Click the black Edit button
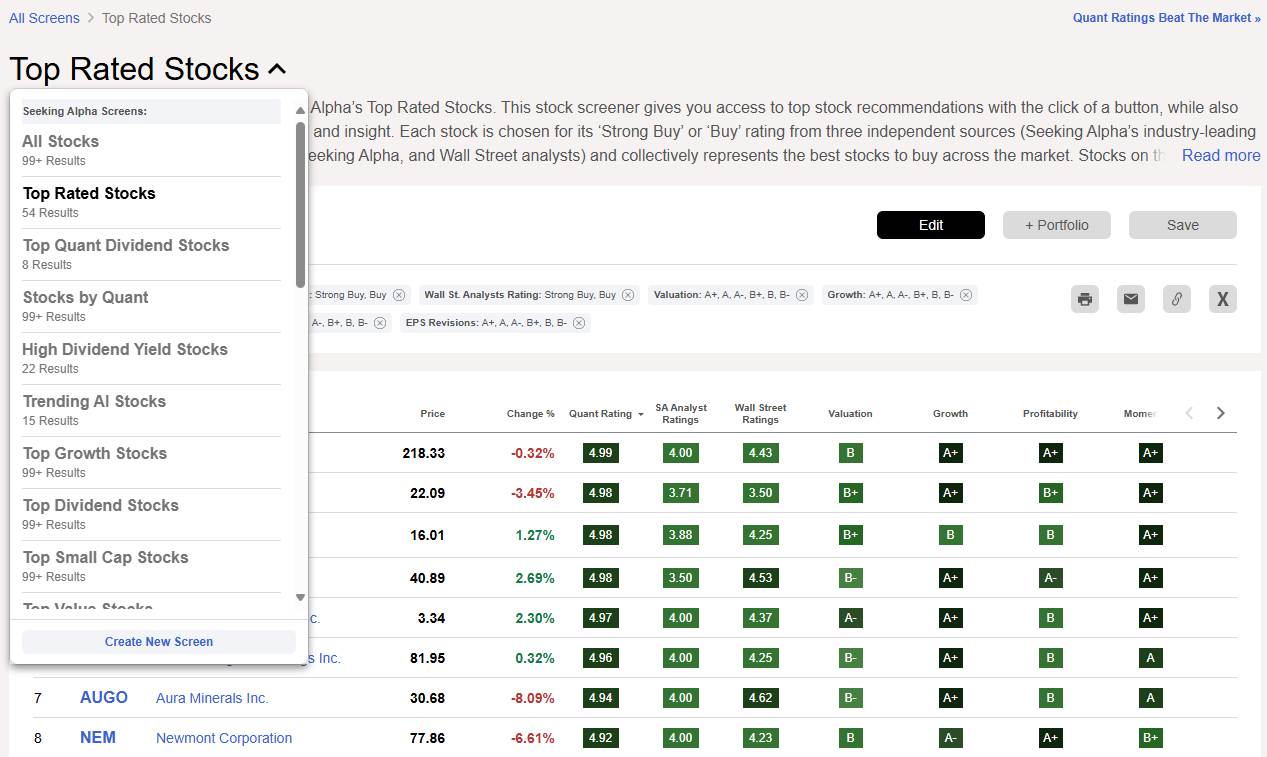This screenshot has width=1267, height=757. 930,225
